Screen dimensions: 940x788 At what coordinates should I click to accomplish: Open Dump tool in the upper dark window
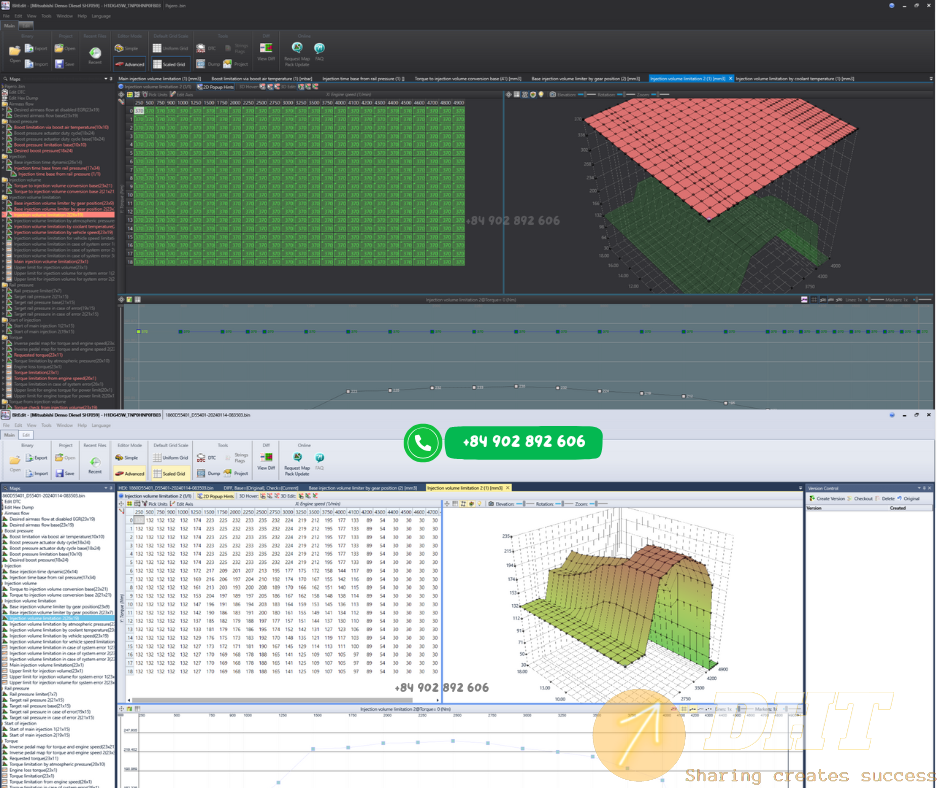tap(208, 64)
